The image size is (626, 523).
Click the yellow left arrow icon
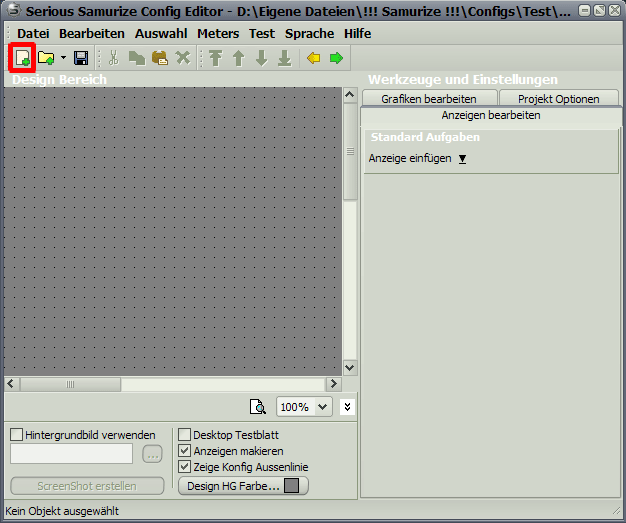click(x=313, y=58)
